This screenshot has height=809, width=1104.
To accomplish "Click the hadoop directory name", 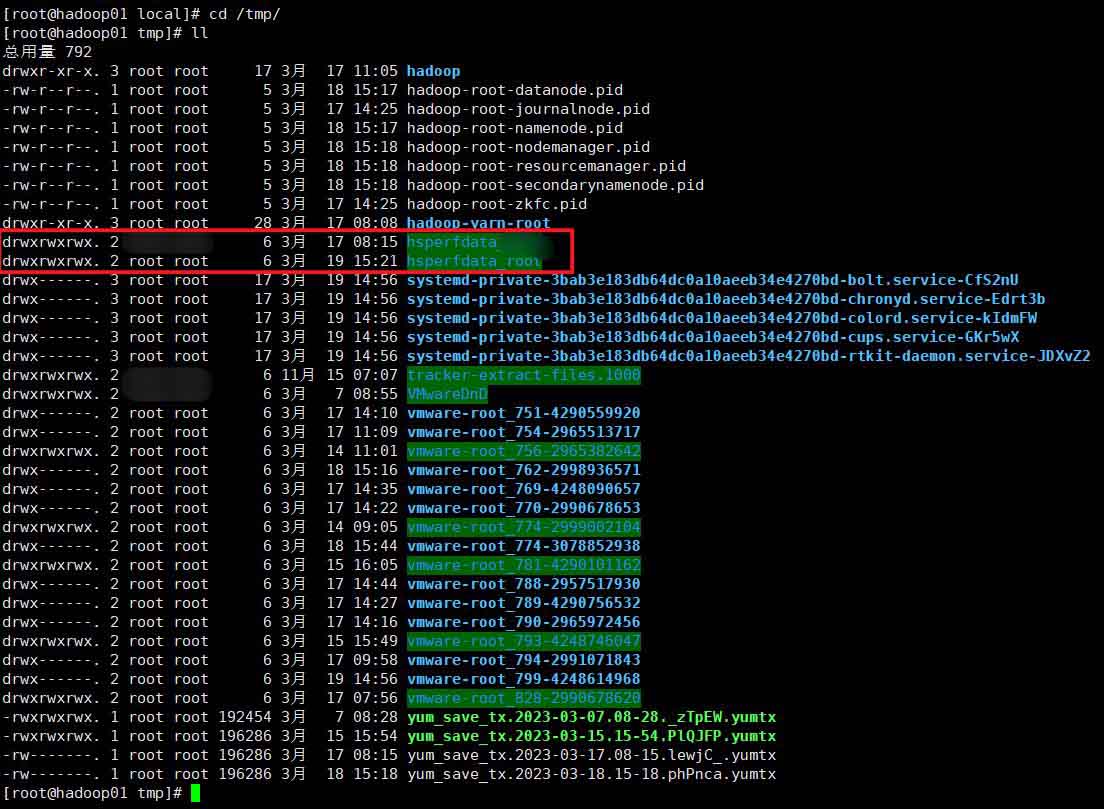I will [433, 71].
